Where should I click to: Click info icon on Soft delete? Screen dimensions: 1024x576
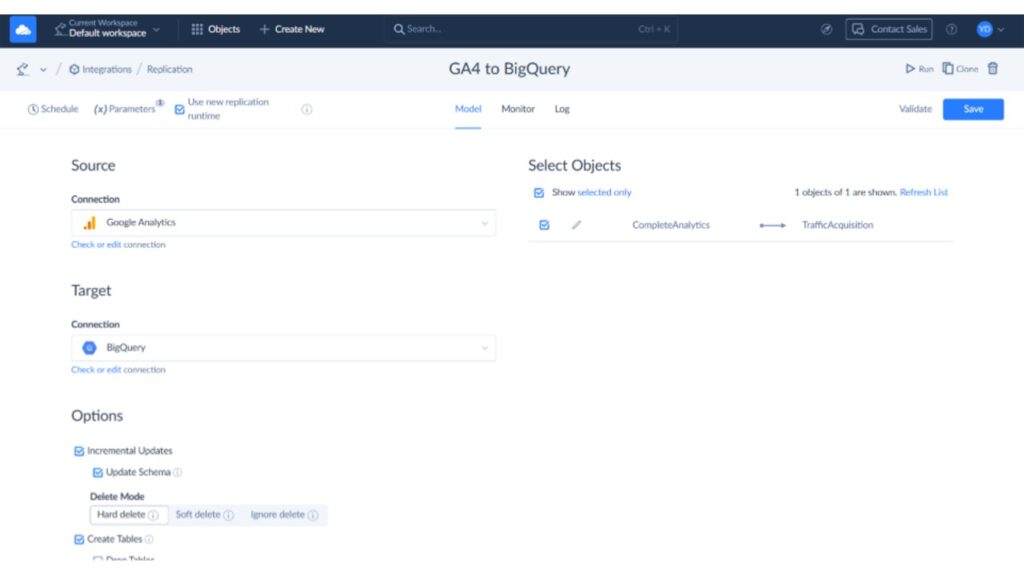[x=229, y=515]
